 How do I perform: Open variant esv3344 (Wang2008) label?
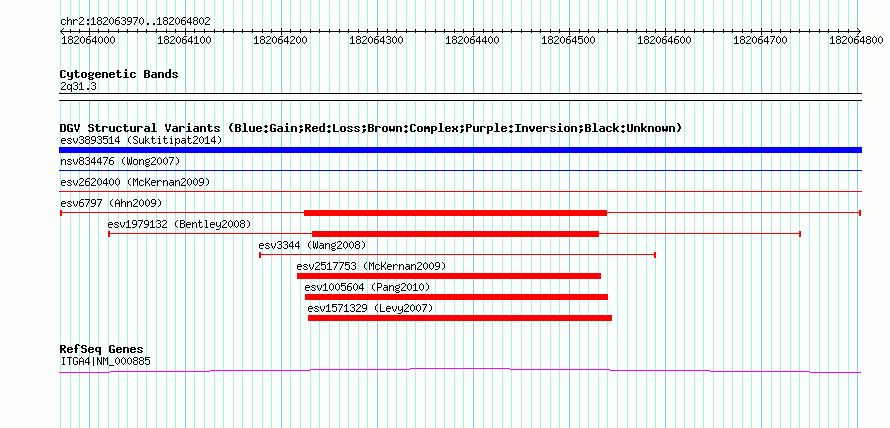click(313, 245)
